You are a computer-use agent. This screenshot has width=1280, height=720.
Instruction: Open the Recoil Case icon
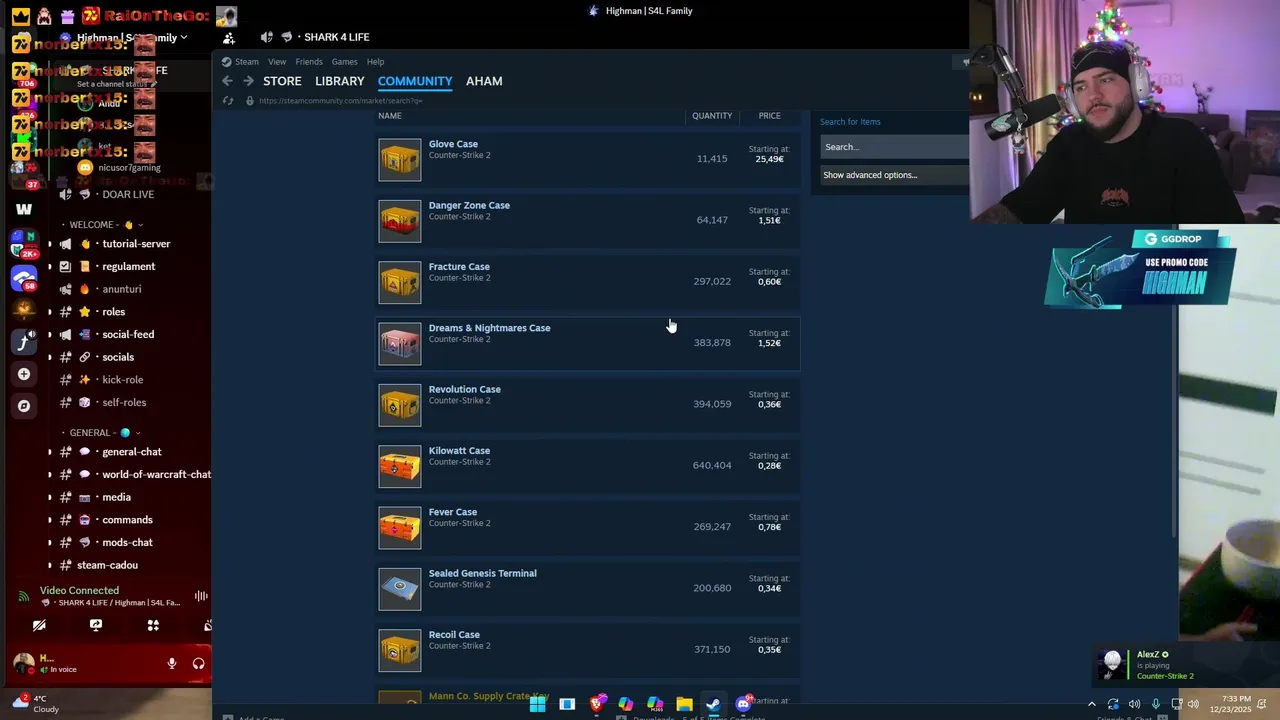click(x=400, y=650)
